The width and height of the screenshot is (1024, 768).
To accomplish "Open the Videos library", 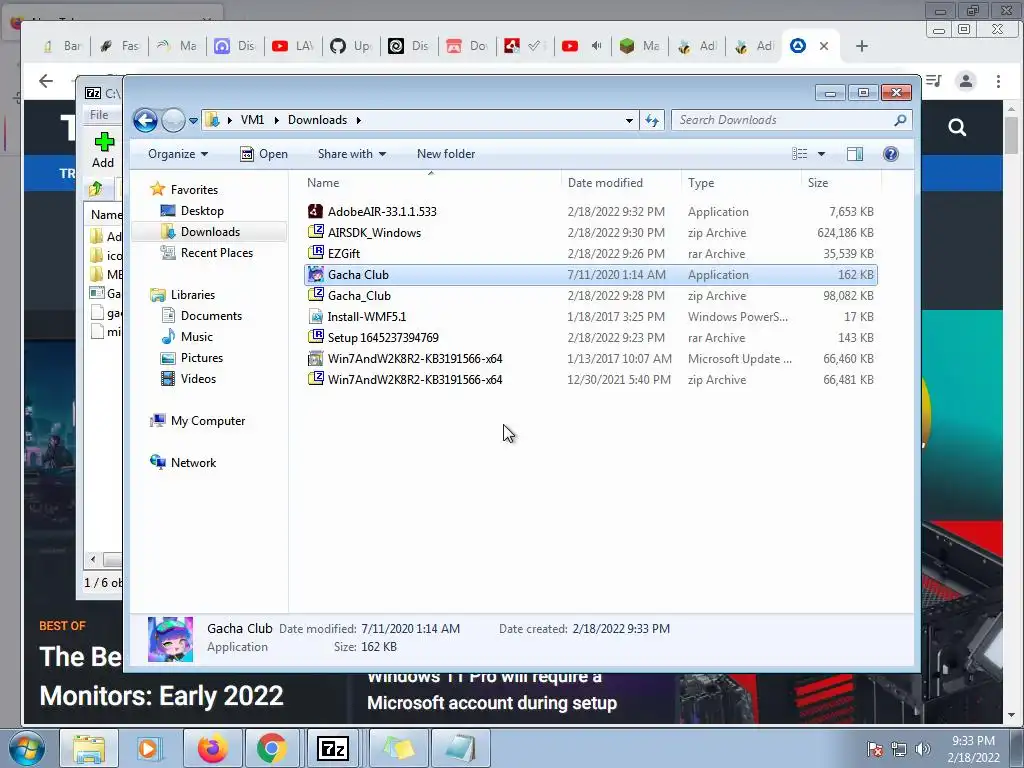I will [x=188, y=379].
